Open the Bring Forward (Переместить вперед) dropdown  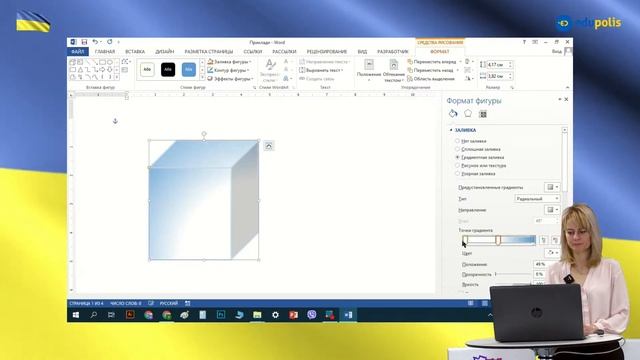tap(460, 62)
